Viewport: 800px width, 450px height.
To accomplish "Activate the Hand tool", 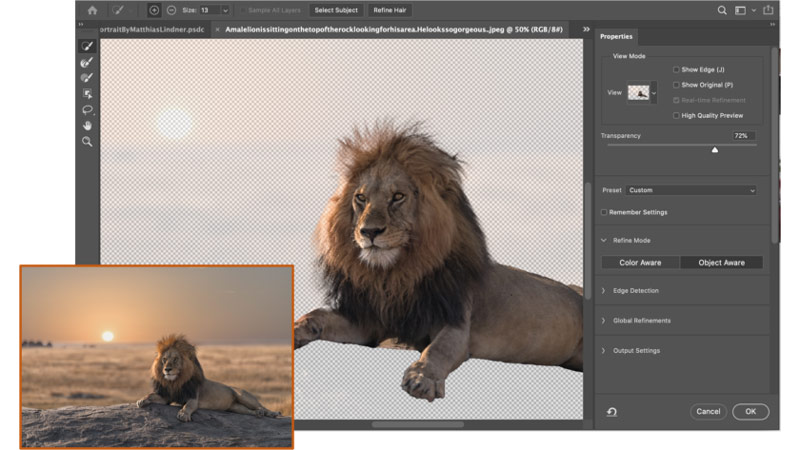I will point(88,126).
